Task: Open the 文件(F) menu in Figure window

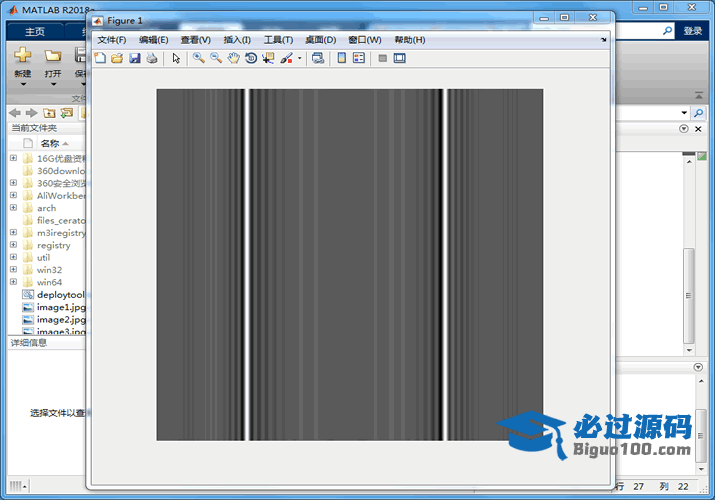Action: click(111, 40)
